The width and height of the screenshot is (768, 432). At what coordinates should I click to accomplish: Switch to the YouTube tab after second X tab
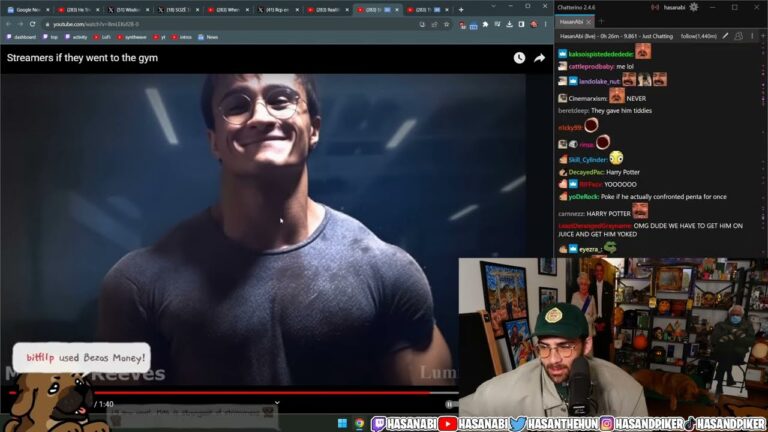(x=229, y=9)
